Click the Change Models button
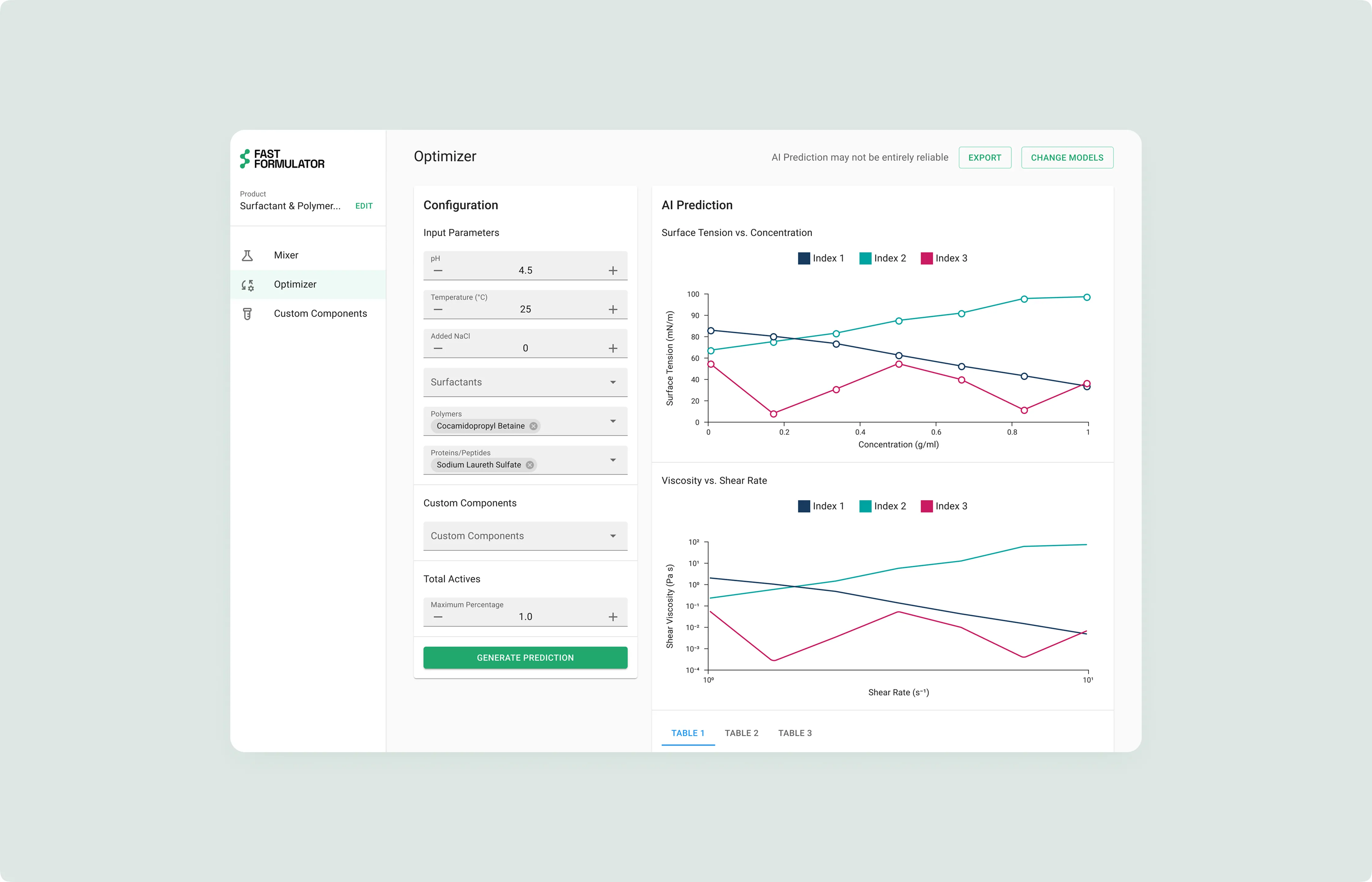The width and height of the screenshot is (1372, 882). pos(1067,157)
